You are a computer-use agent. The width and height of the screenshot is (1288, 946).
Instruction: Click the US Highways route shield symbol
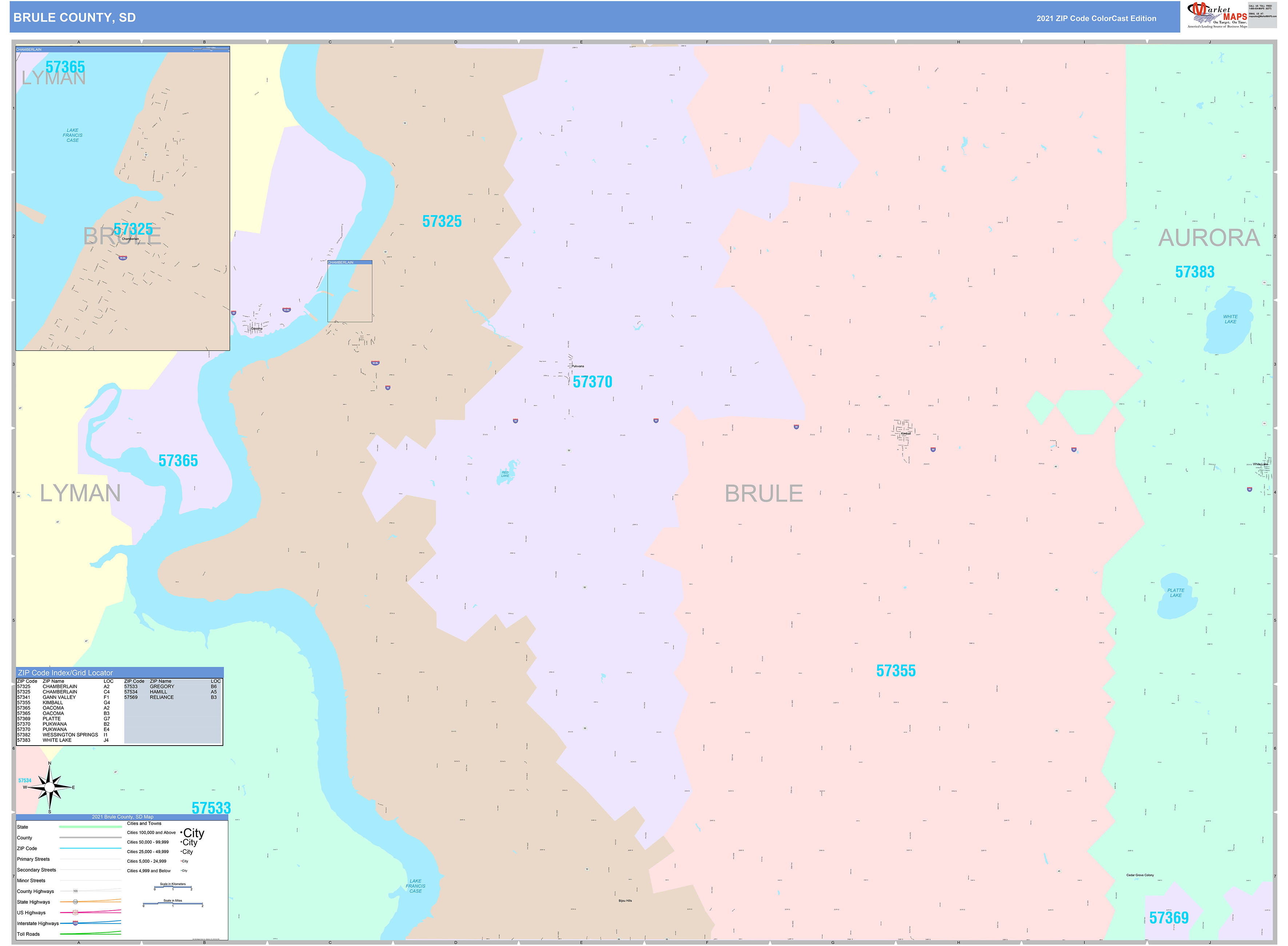[x=76, y=913]
